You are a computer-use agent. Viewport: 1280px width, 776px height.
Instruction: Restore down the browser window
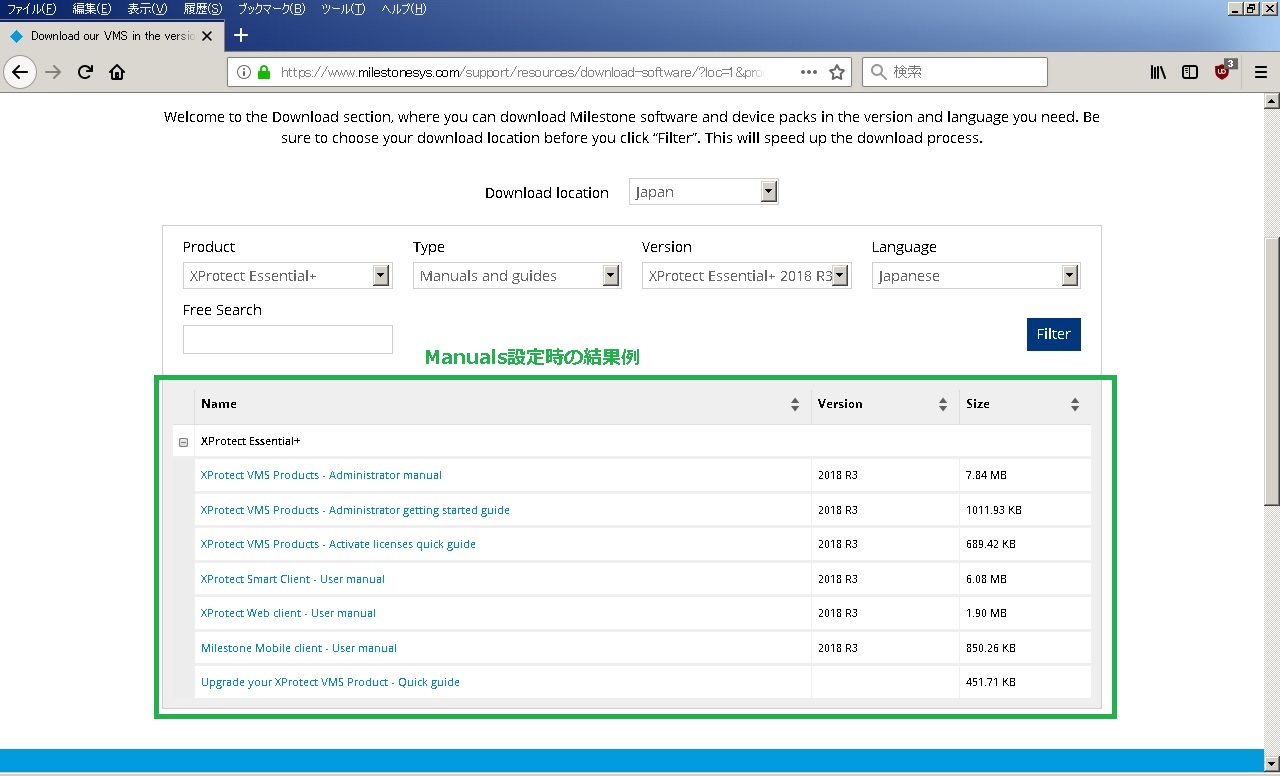point(1250,9)
